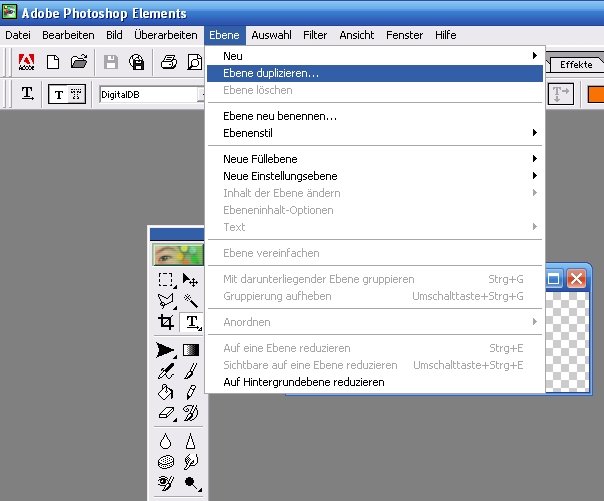Open the Bearbeiten menu
The image size is (604, 501).
coord(68,35)
